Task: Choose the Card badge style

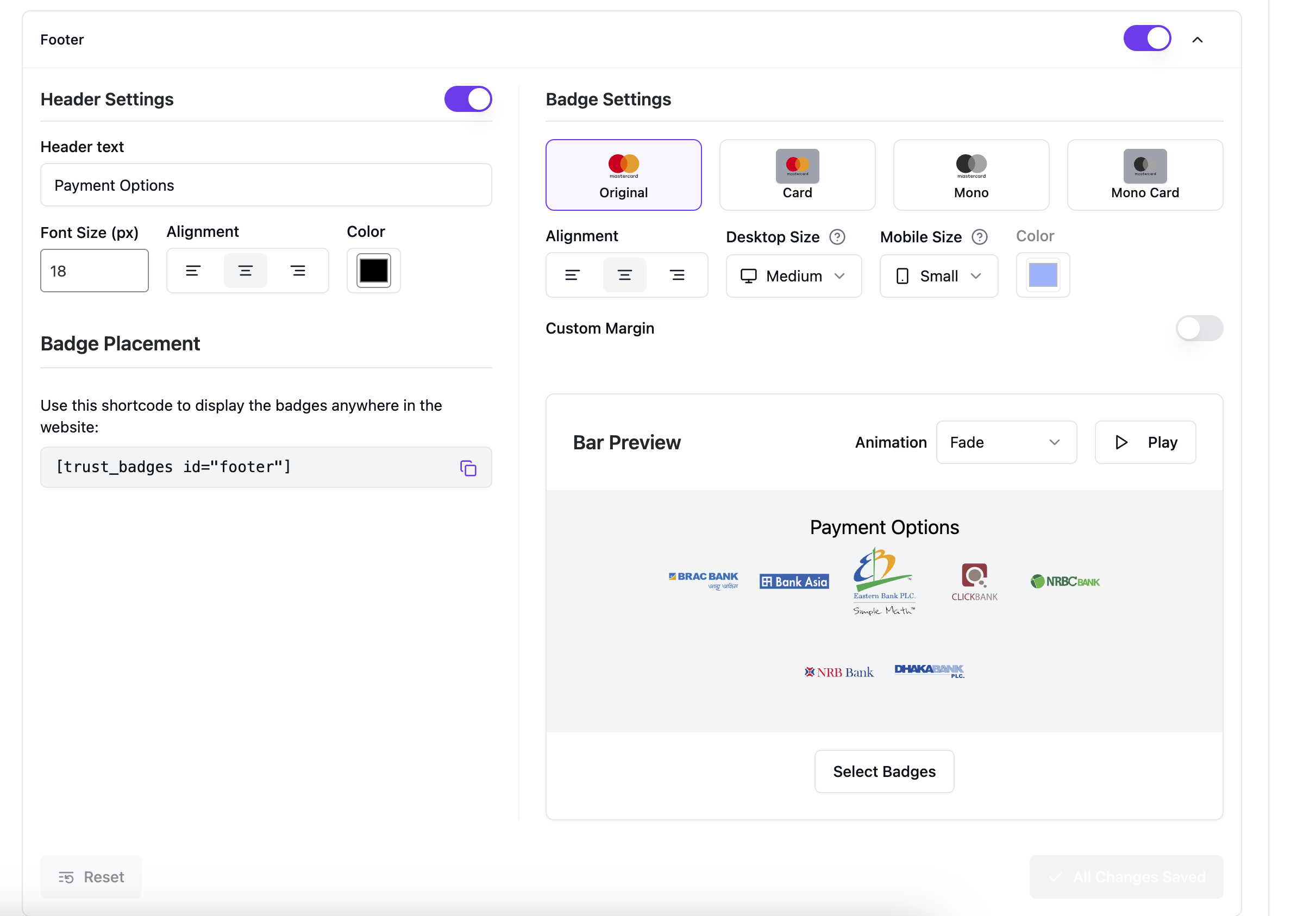Action: pos(797,175)
